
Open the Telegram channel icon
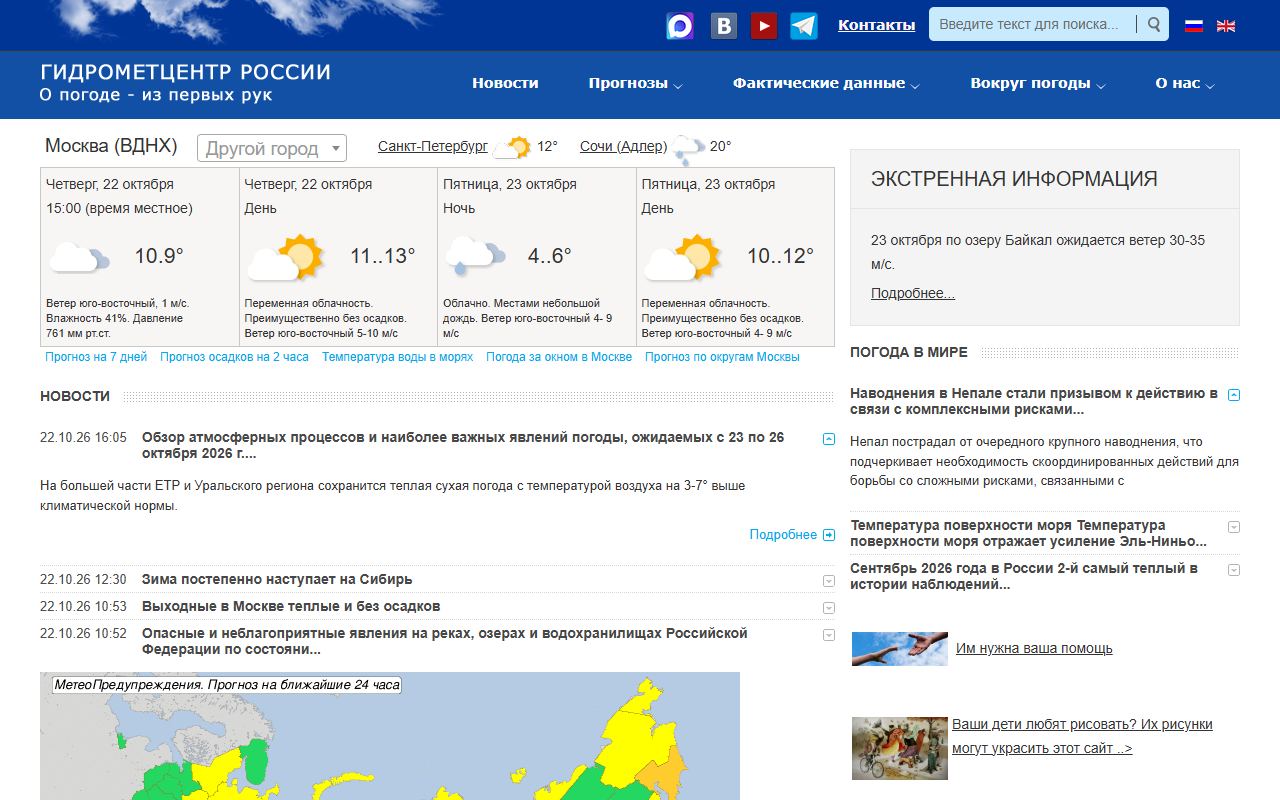click(804, 25)
